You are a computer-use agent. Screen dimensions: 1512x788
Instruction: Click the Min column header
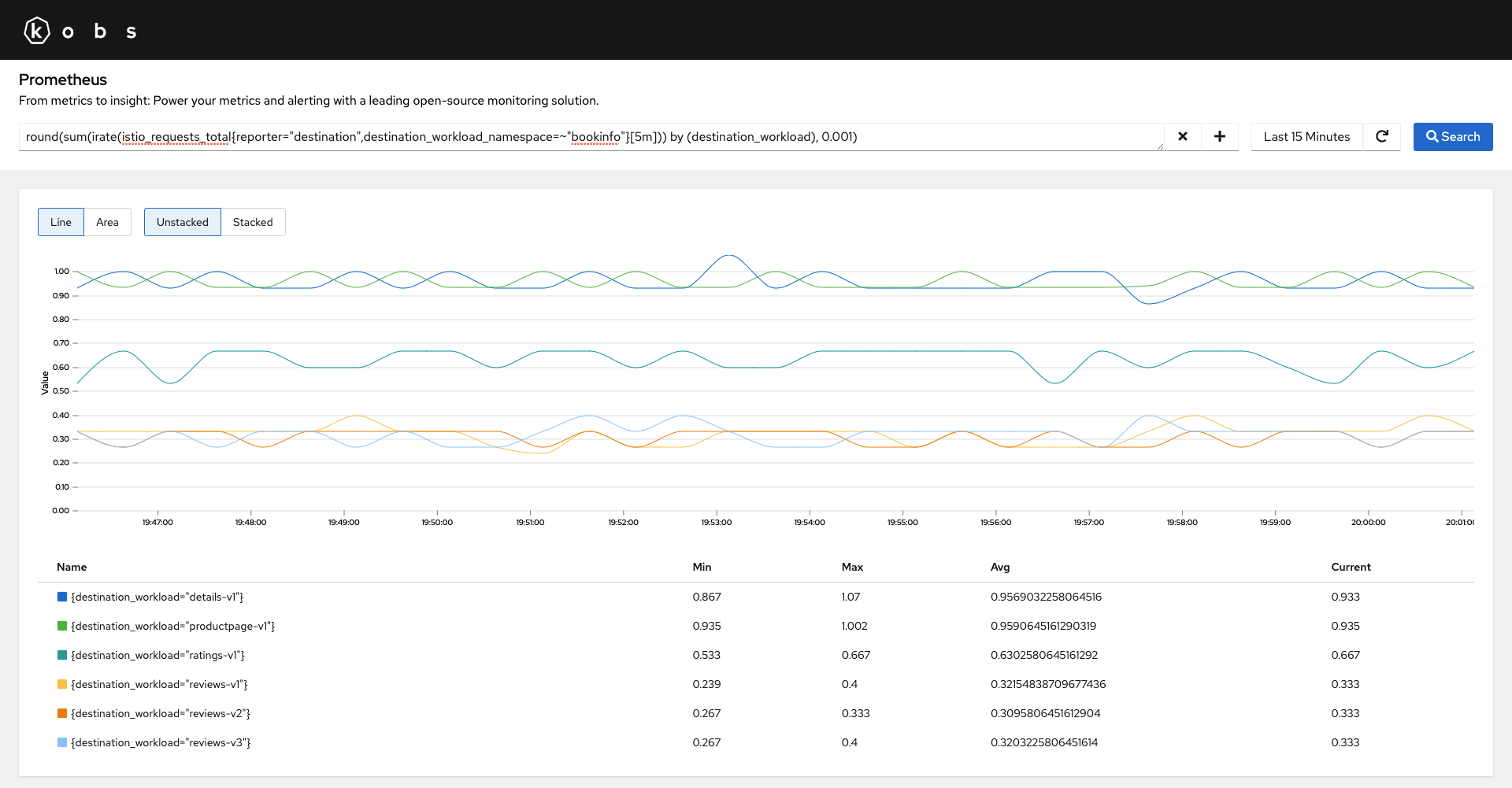point(702,567)
